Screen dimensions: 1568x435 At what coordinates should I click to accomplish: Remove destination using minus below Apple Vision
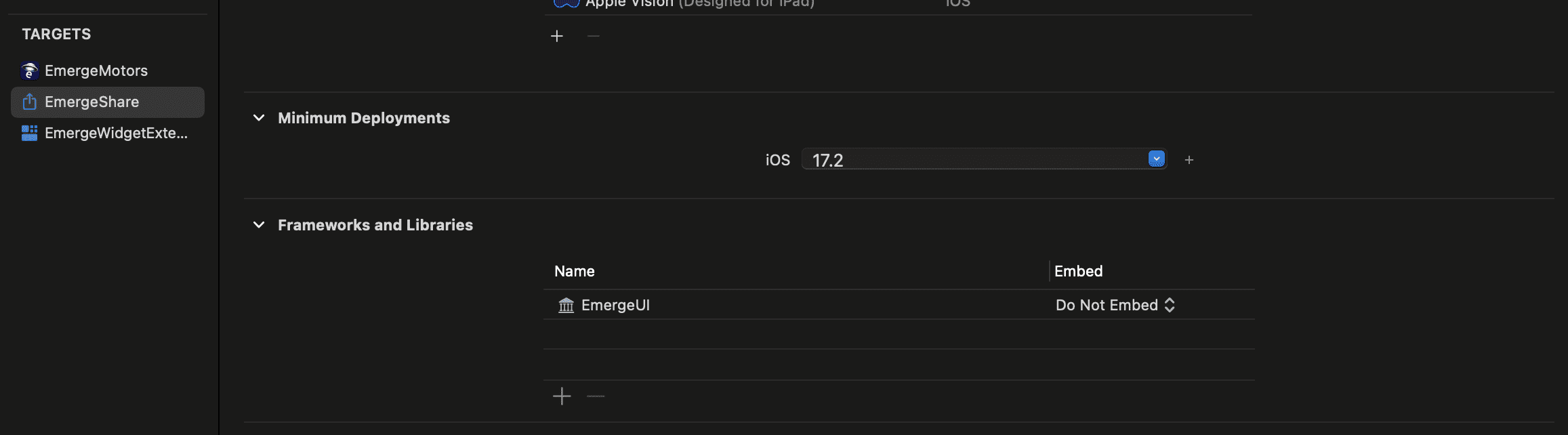(594, 36)
